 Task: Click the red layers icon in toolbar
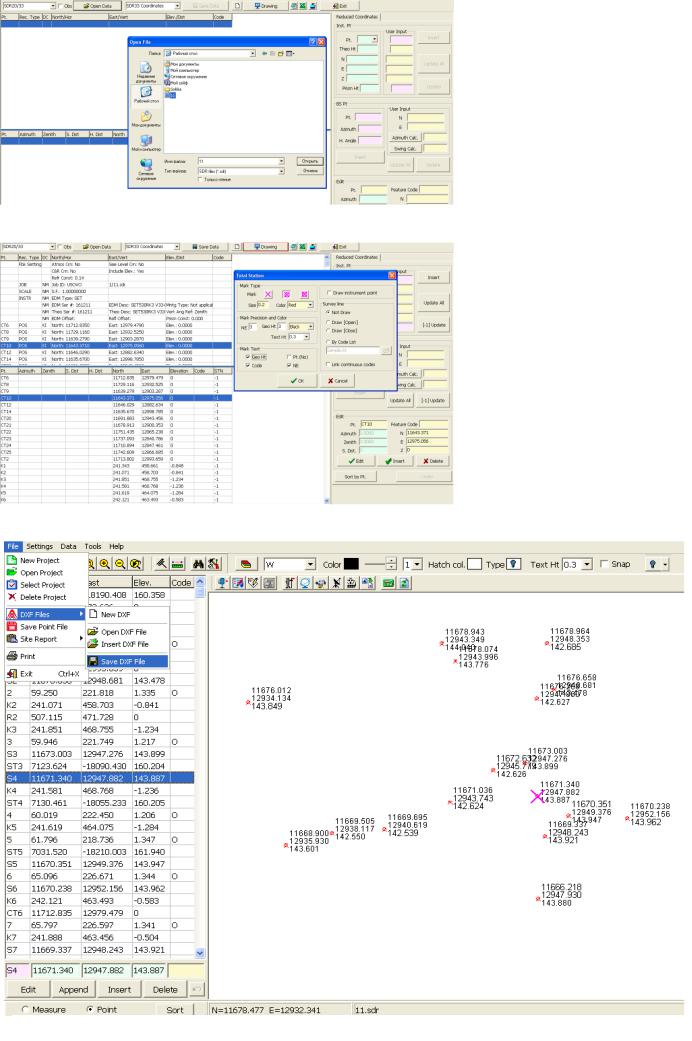(246, 564)
